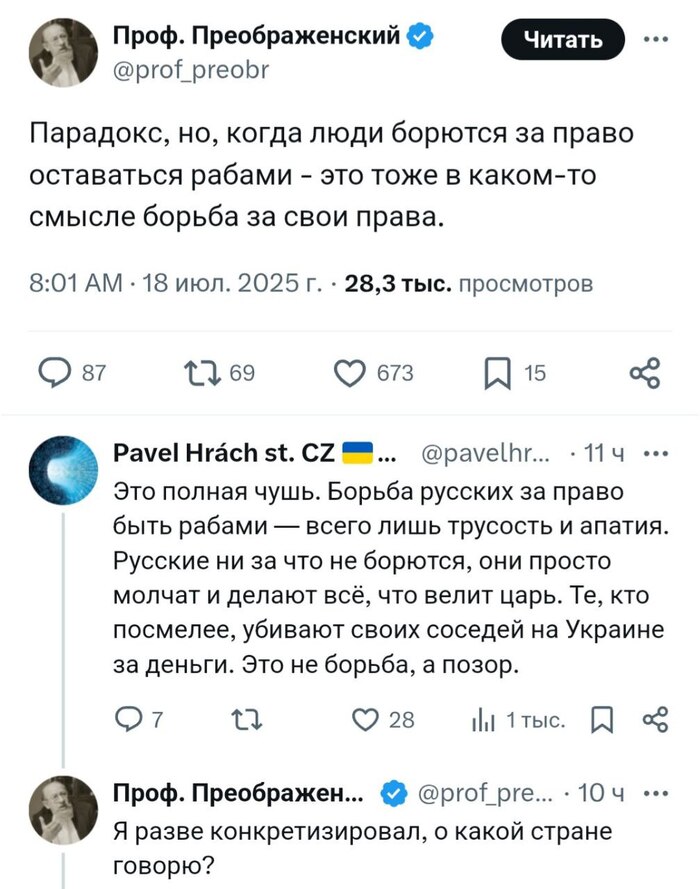Reply to Pavel Hrách's comment

tap(130, 719)
